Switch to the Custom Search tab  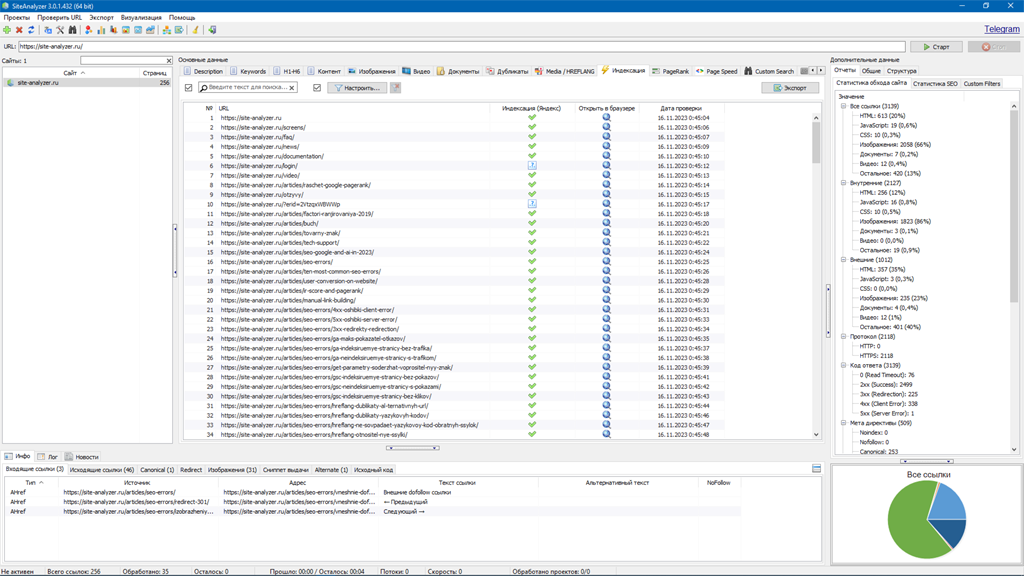pyautogui.click(x=769, y=71)
